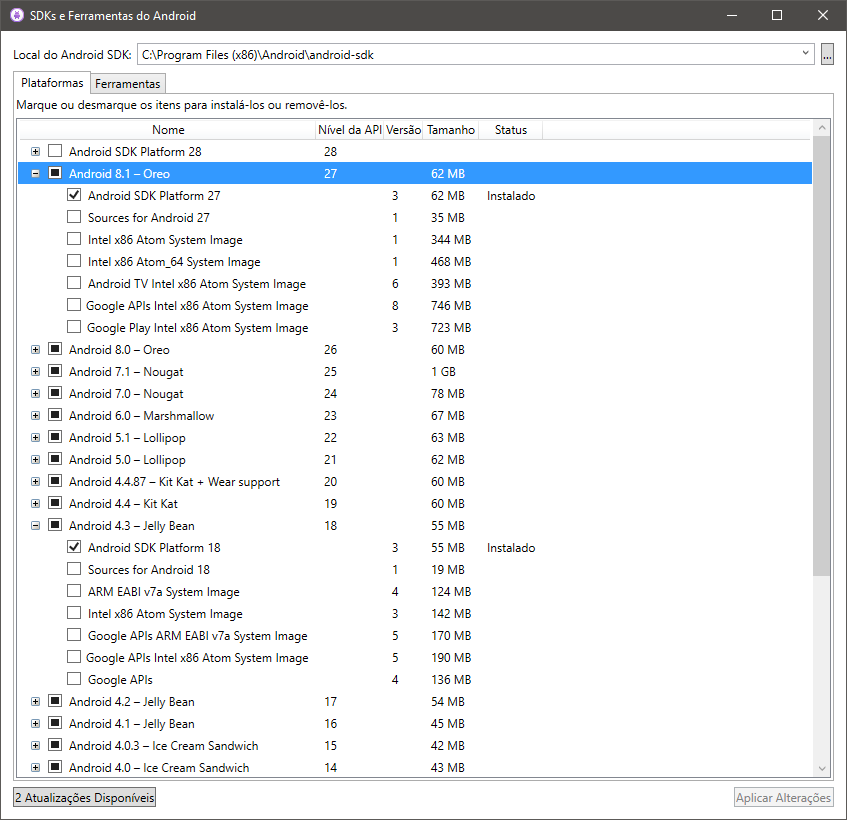This screenshot has height=820, width=847.
Task: Expand the Android 4.4 – Kit Kat node
Action: click(35, 504)
